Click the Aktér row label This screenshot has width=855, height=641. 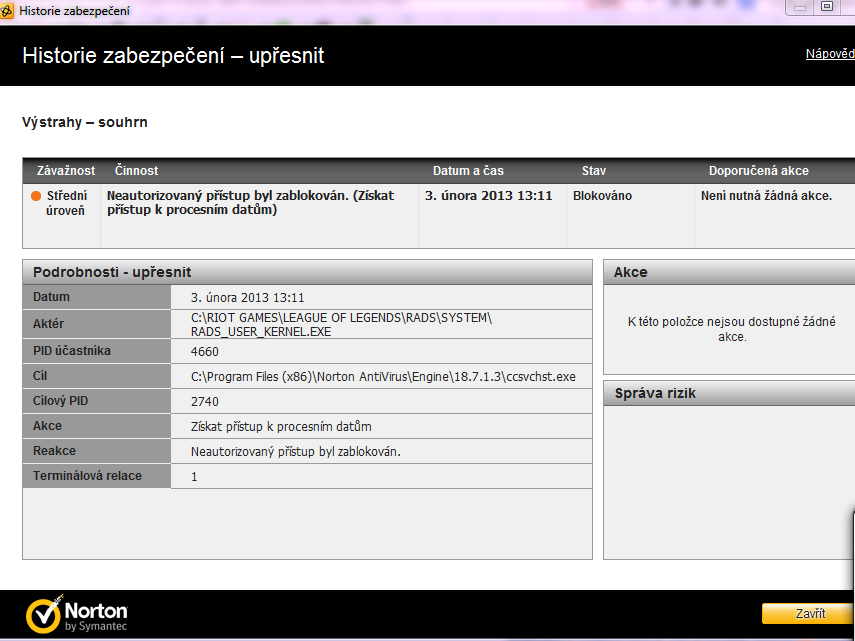click(49, 324)
